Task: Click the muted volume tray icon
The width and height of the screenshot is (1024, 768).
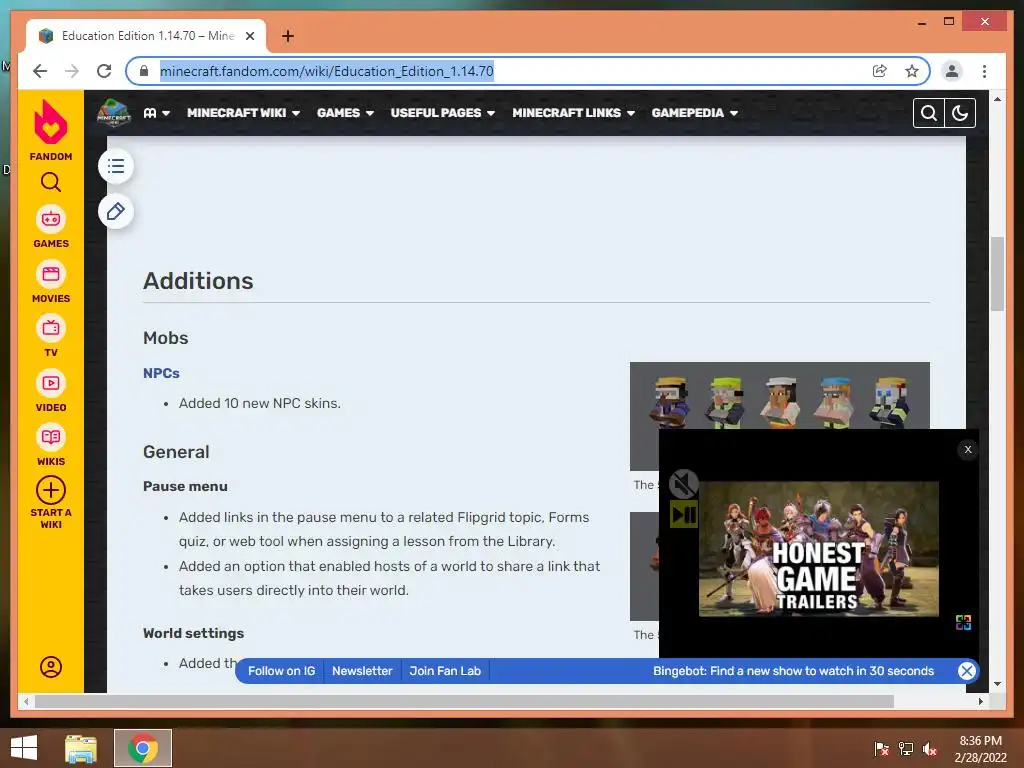Action: click(930, 749)
